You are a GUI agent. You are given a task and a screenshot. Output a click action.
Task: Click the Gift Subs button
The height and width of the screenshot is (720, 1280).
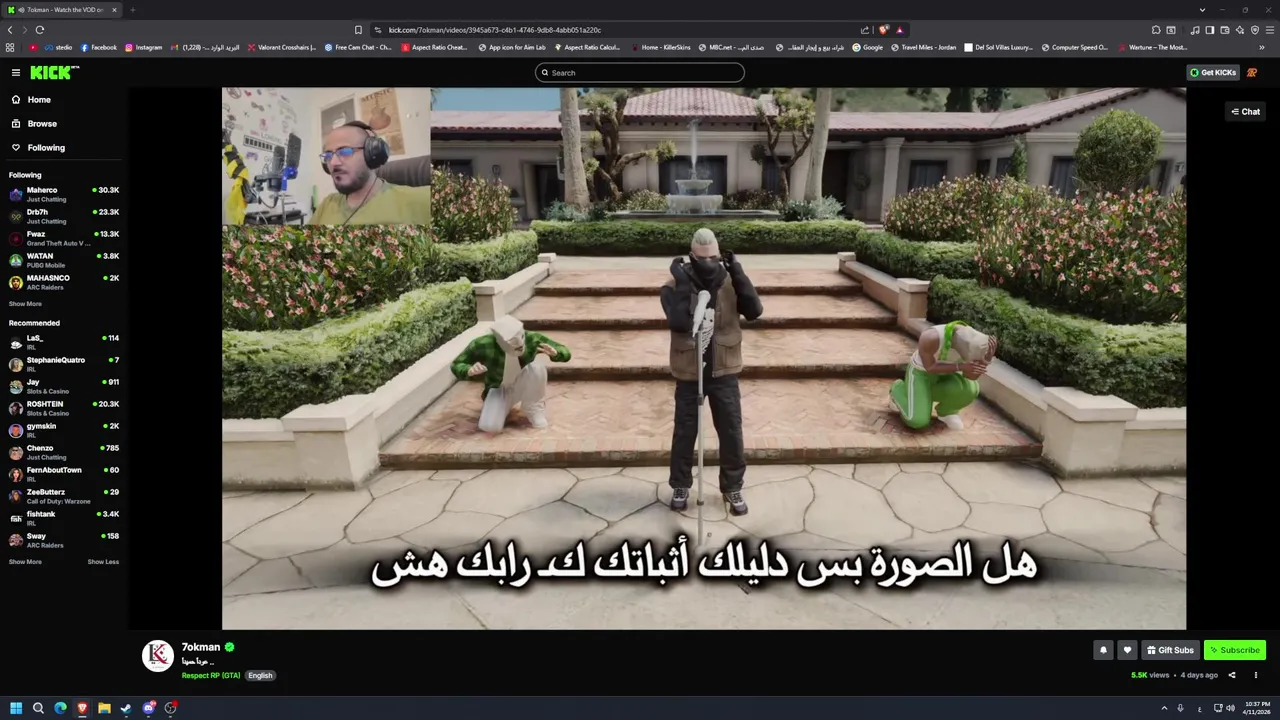[1170, 650]
